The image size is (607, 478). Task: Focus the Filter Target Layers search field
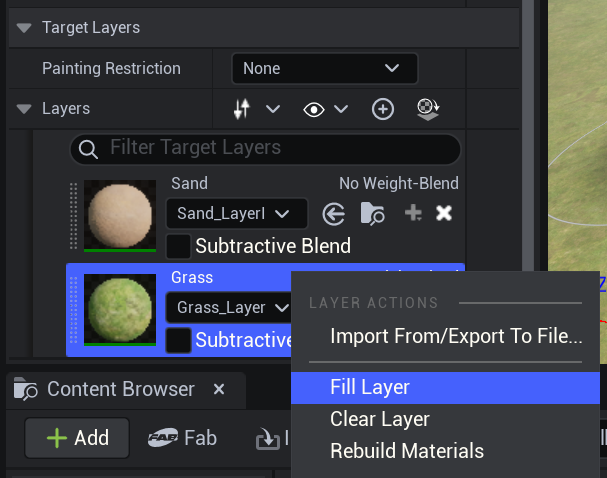point(265,149)
